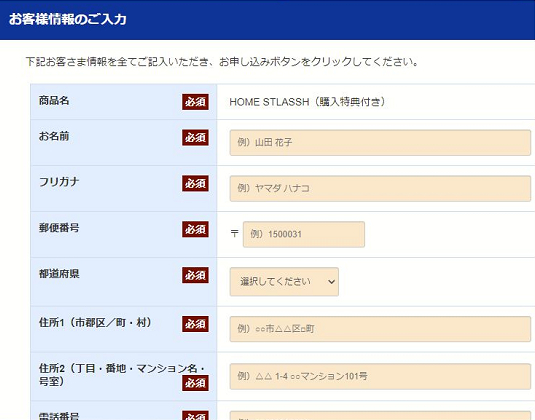Screen dimensions: 535x420
Task: Click the 郵便番号 postal code field
Action: (304, 234)
